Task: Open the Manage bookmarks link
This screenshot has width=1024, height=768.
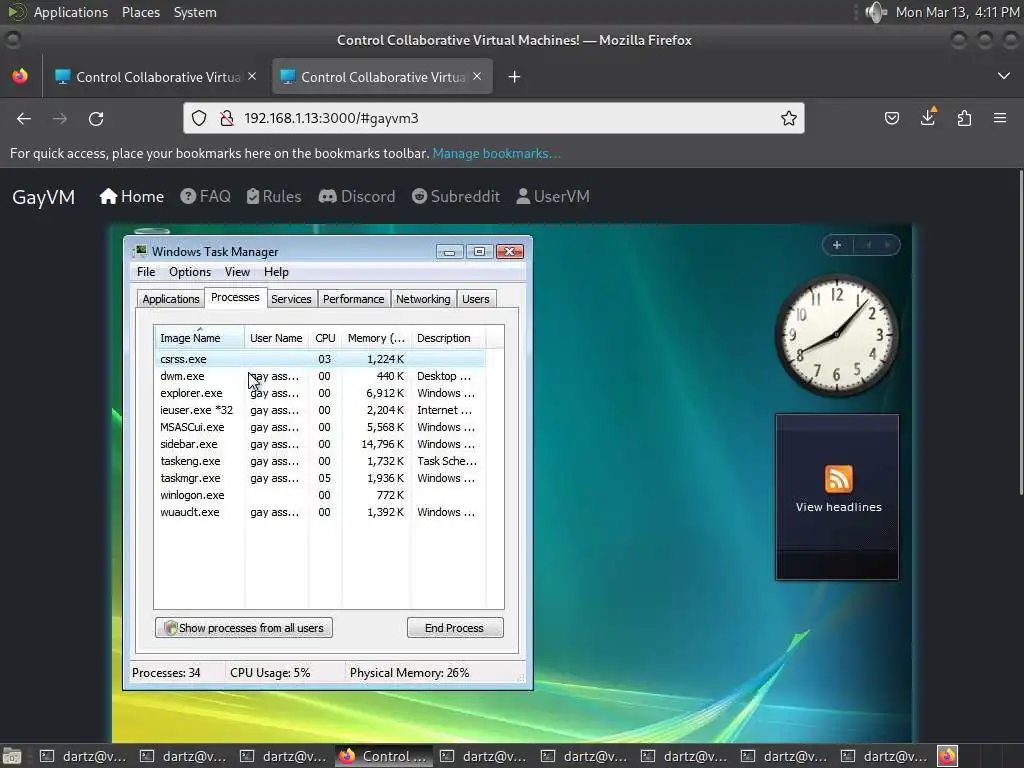Action: 496,153
